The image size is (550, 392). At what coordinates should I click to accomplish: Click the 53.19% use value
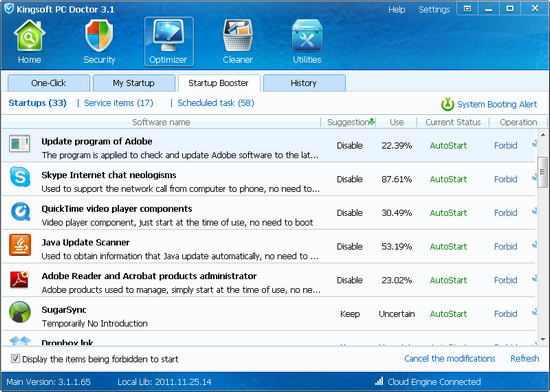[x=397, y=246]
